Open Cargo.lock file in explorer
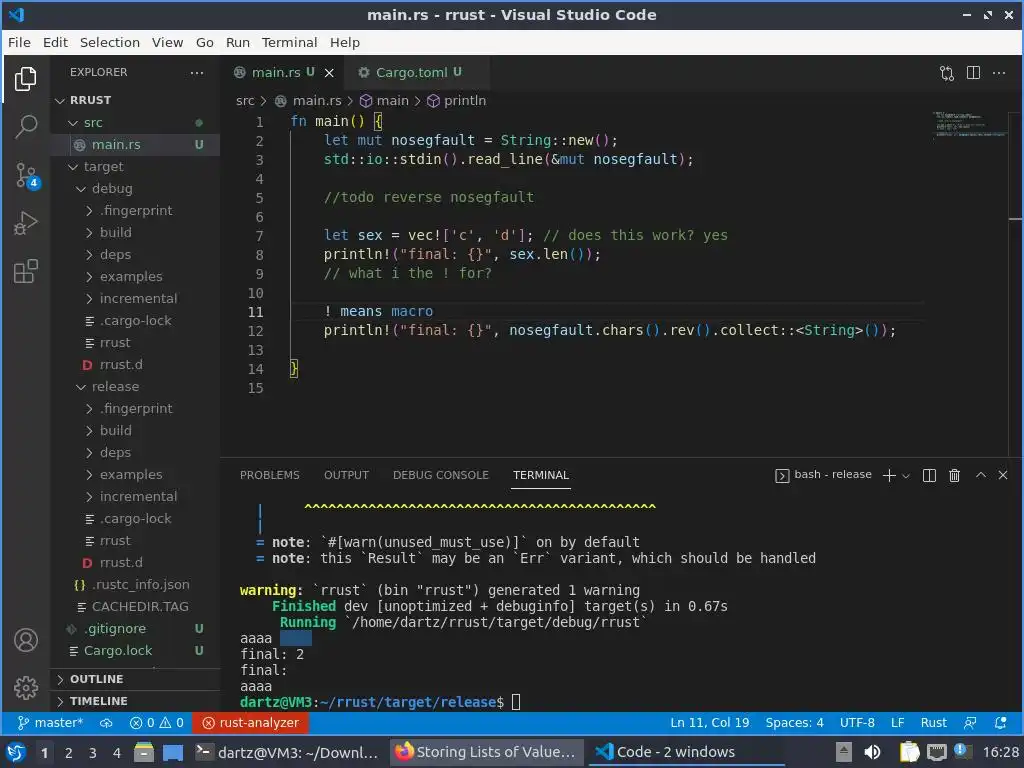 coord(135,650)
